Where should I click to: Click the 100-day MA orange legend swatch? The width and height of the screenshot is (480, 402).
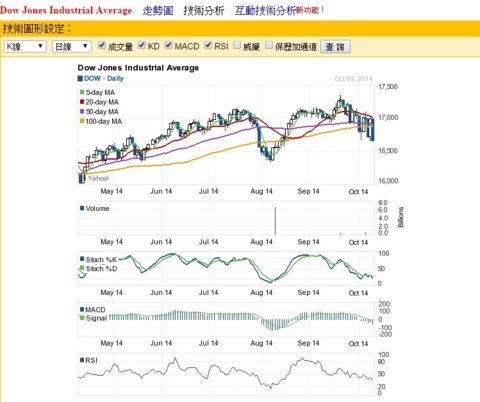pos(82,121)
